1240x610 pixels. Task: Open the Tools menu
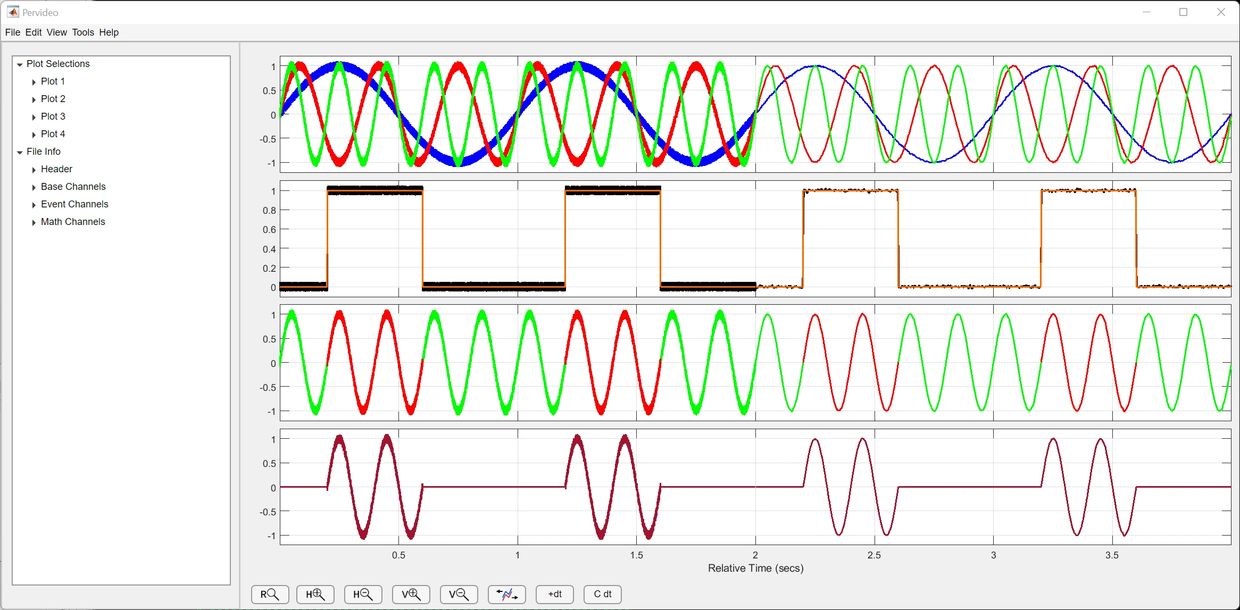tap(83, 32)
